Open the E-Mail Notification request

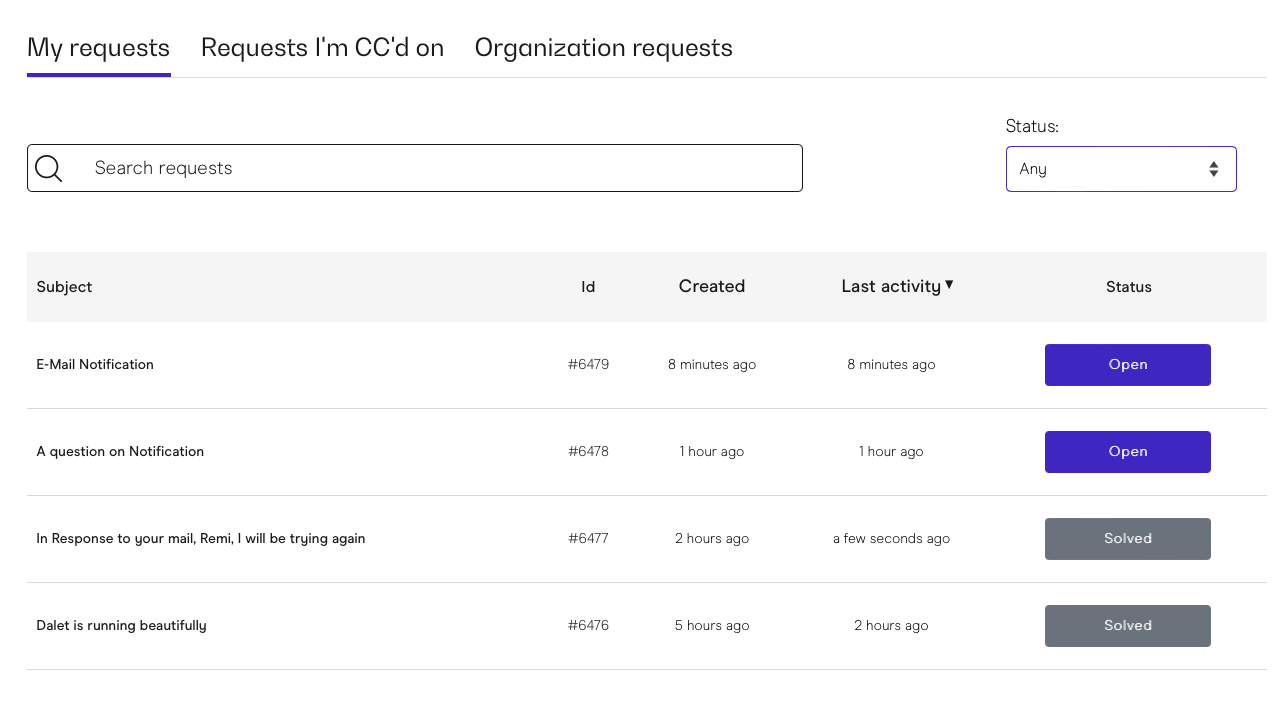click(x=95, y=365)
